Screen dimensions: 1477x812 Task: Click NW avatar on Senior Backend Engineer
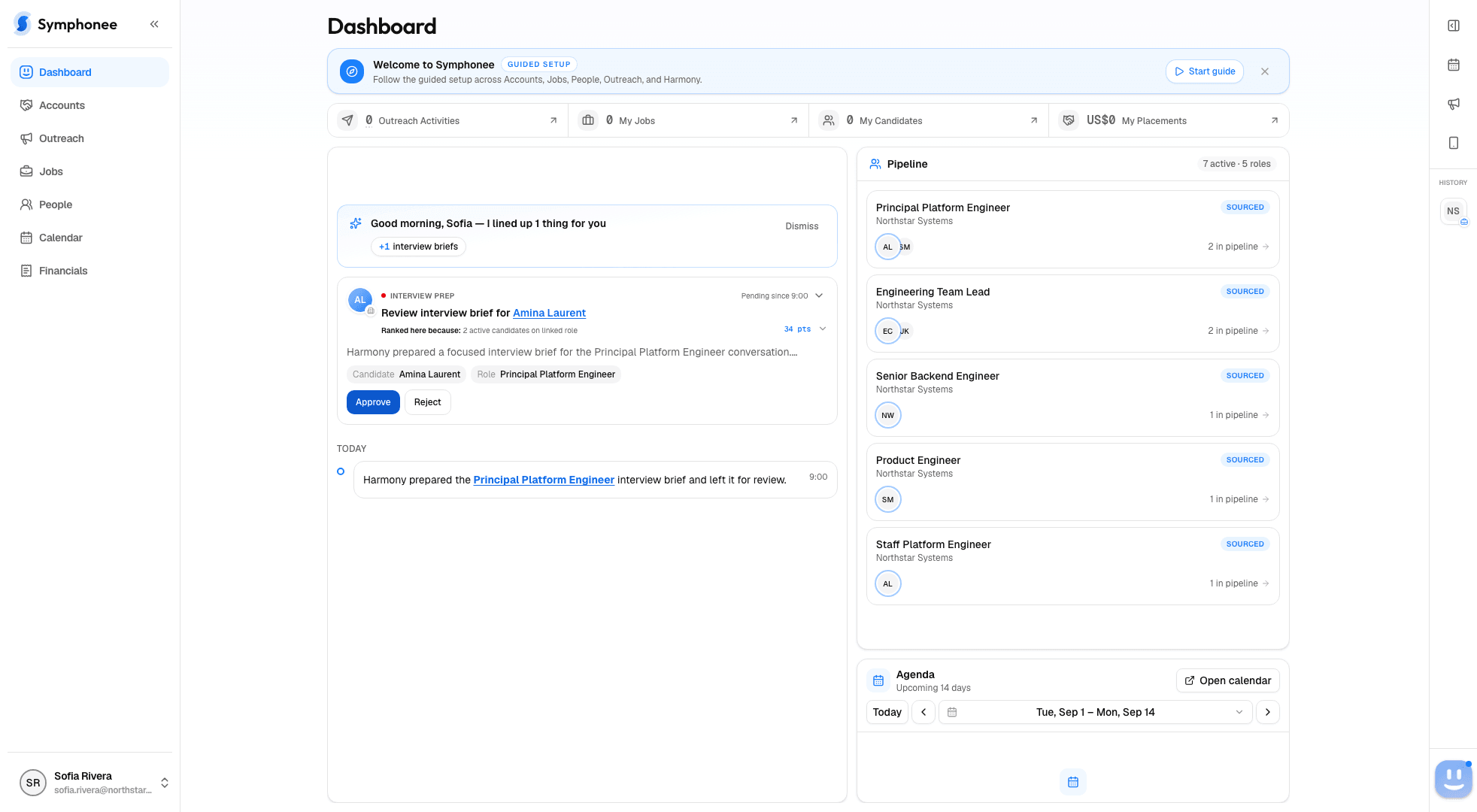pyautogui.click(x=888, y=415)
